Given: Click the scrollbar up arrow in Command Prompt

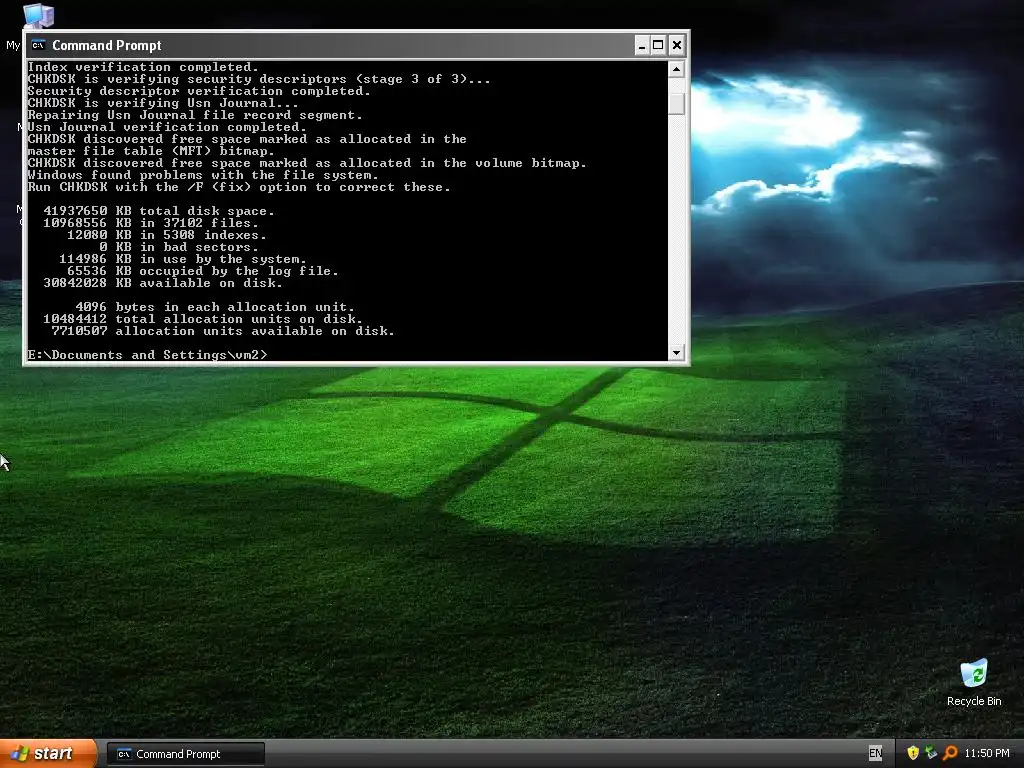Looking at the screenshot, I should [x=677, y=69].
